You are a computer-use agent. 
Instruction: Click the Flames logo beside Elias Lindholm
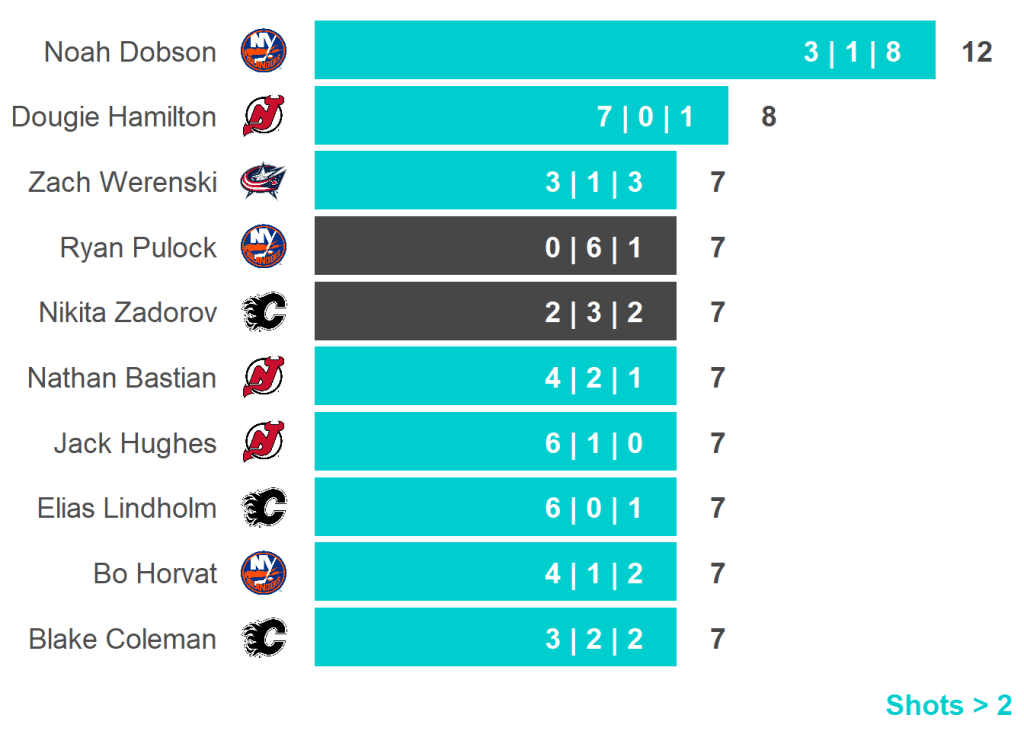point(264,508)
